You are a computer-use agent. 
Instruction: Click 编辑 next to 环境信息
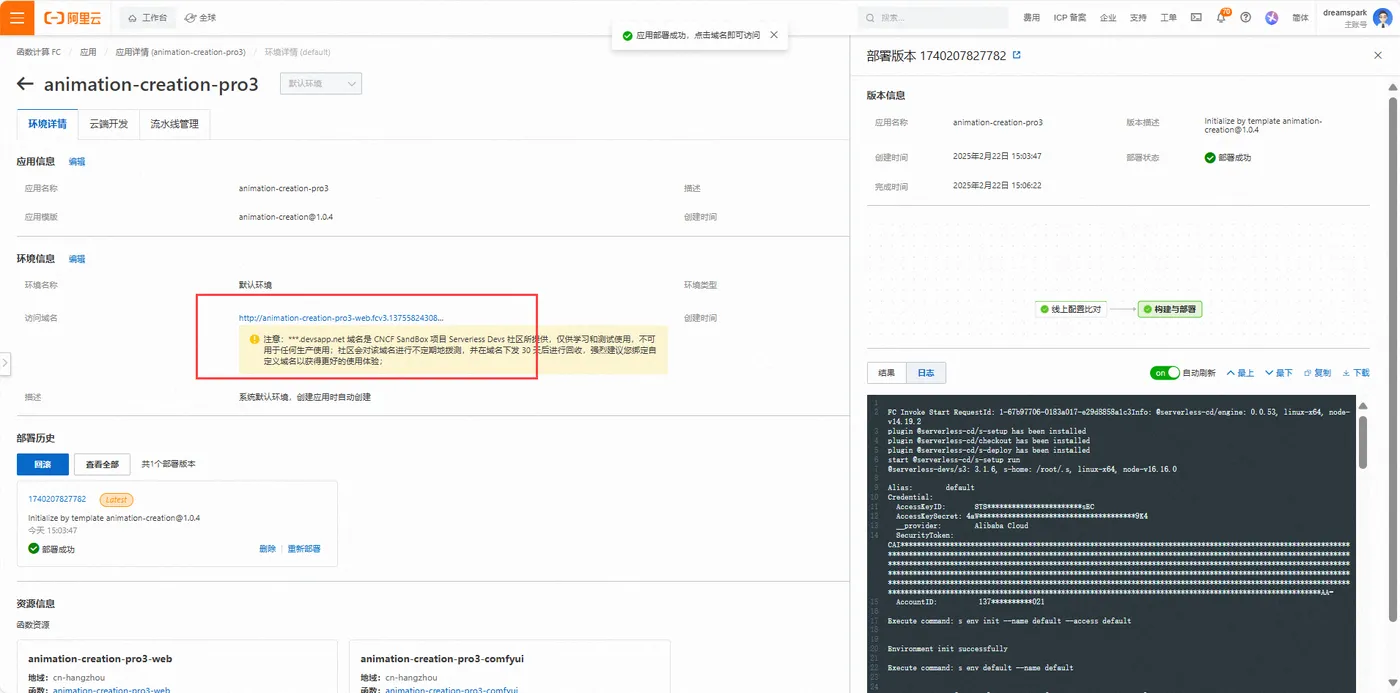pos(77,259)
